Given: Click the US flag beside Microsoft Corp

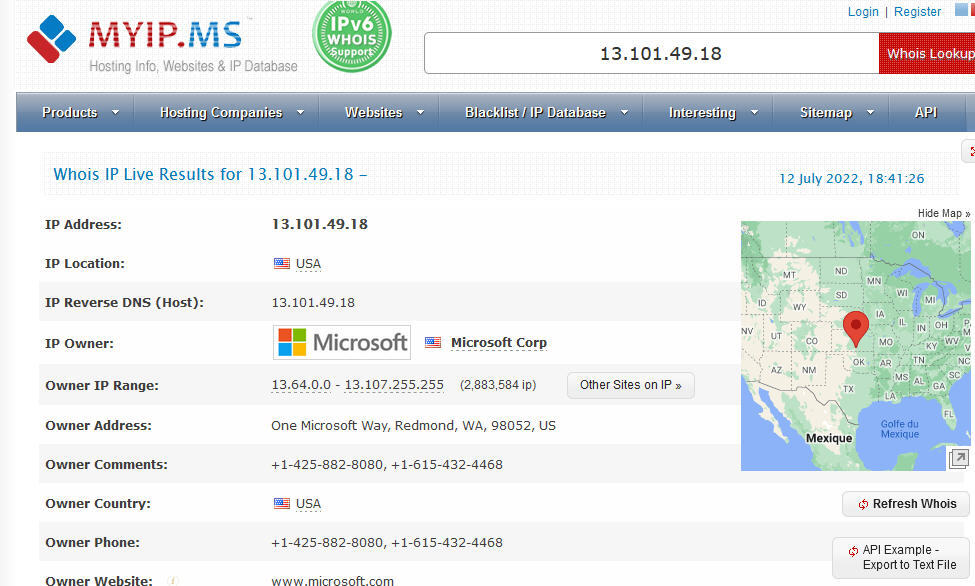Looking at the screenshot, I should 433,343.
